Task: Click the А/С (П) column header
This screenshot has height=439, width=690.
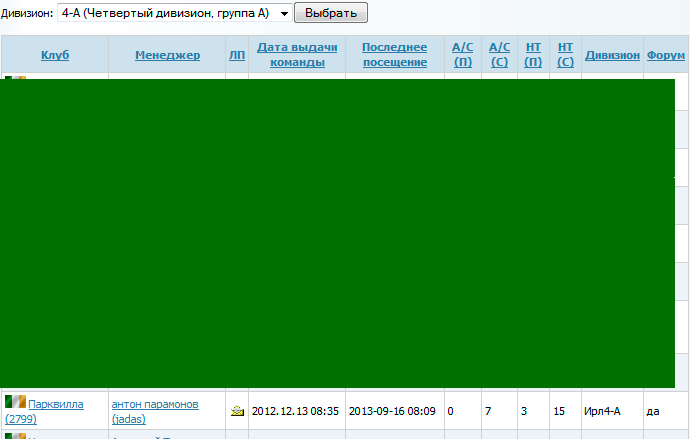Action: click(462, 55)
